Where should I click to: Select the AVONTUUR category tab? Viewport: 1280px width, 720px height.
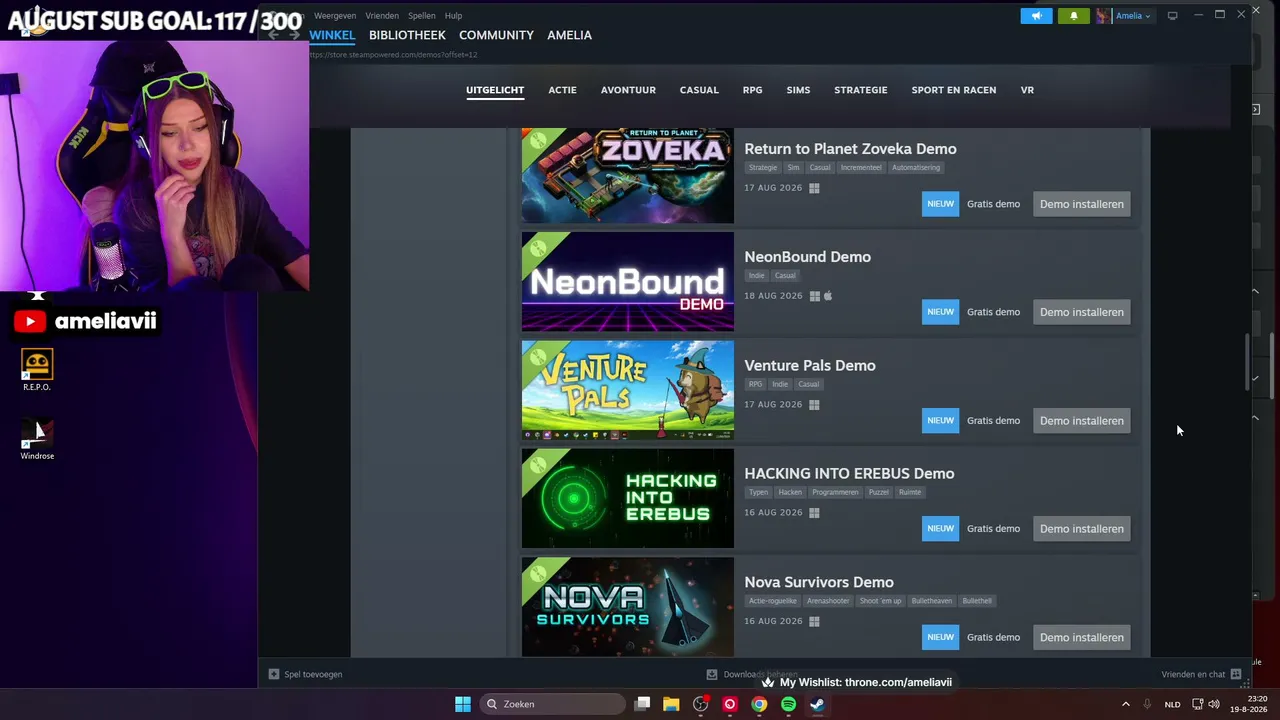[x=628, y=90]
